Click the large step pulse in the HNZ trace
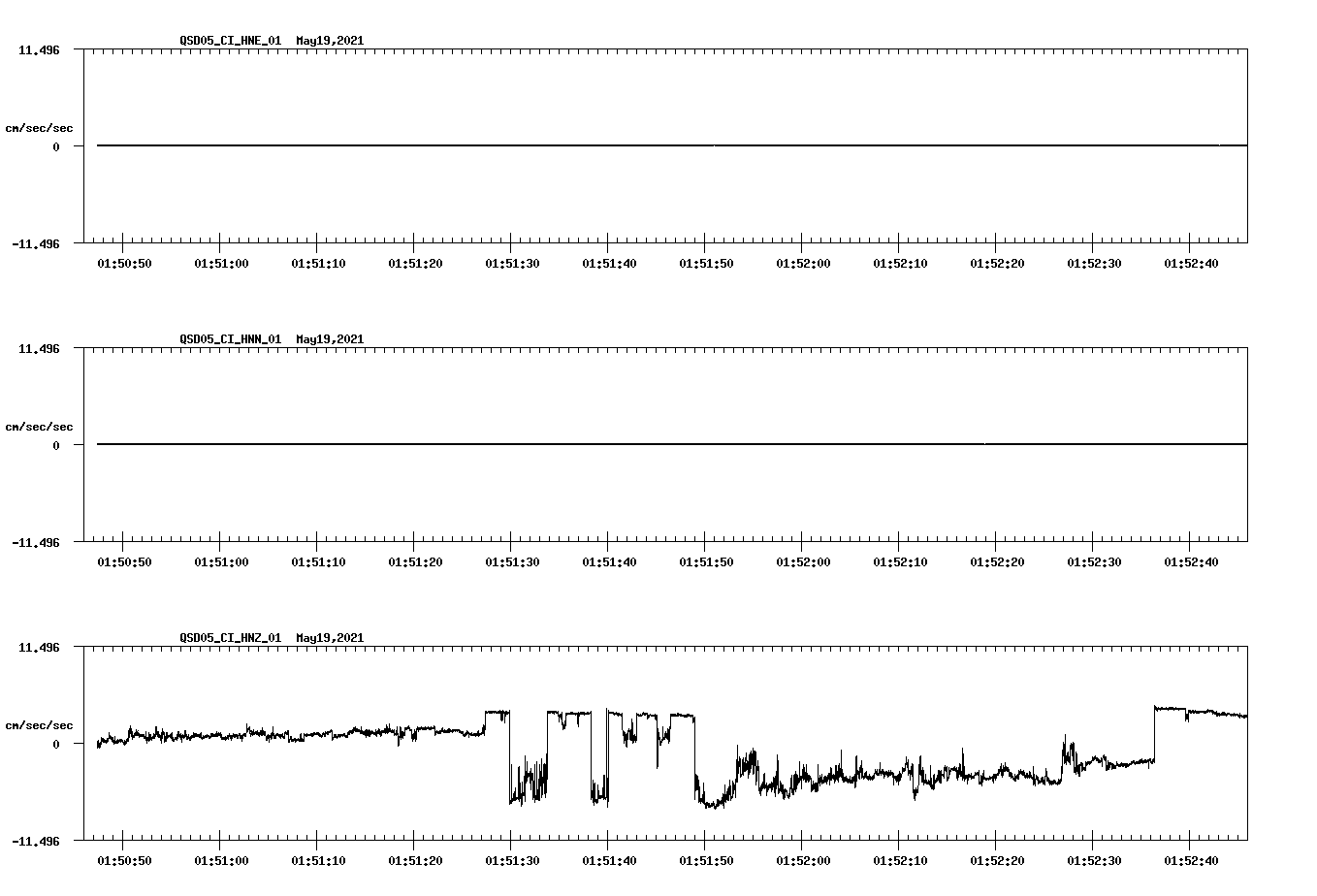Image resolution: width=1317 pixels, height=896 pixels. tap(499, 712)
